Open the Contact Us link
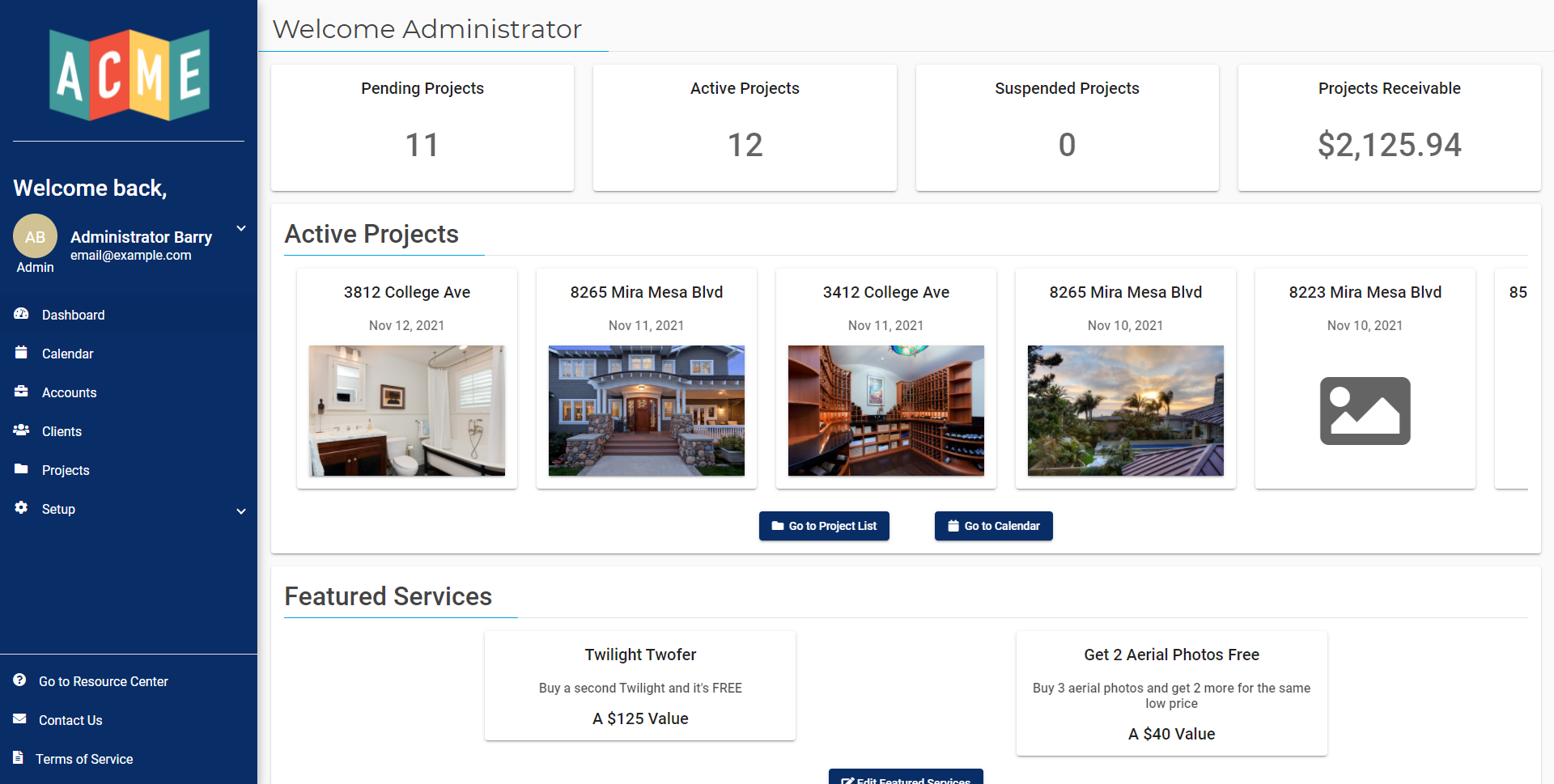Screen dimensions: 1554x784 click(x=70, y=720)
